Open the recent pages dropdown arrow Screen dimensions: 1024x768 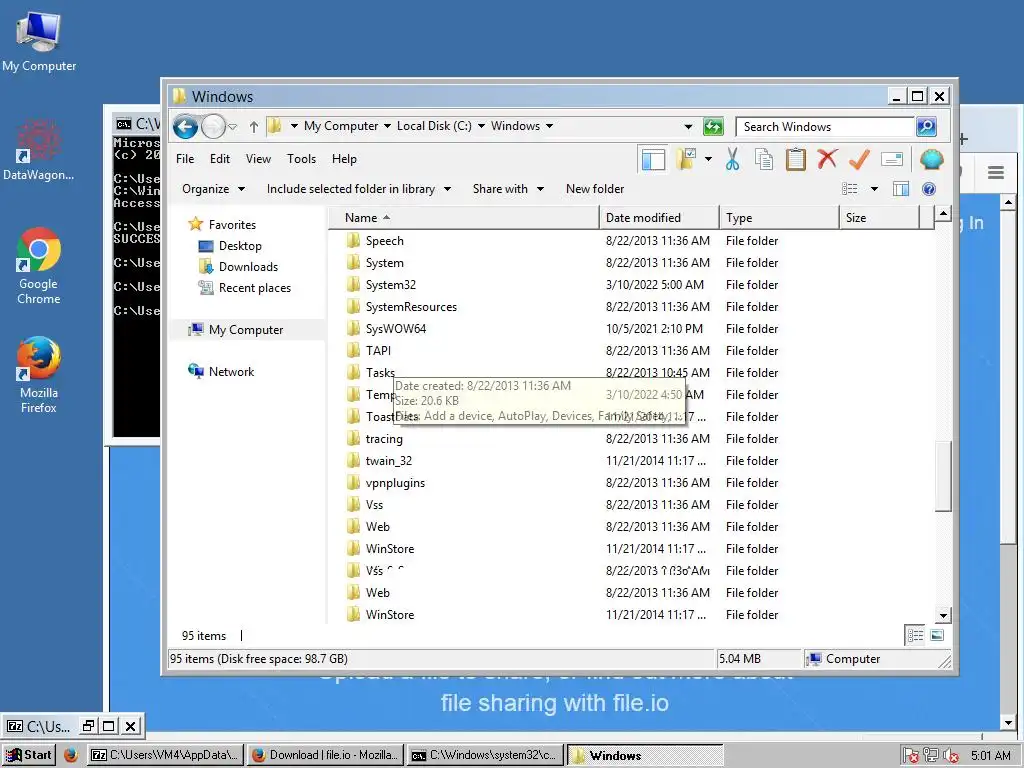233,127
